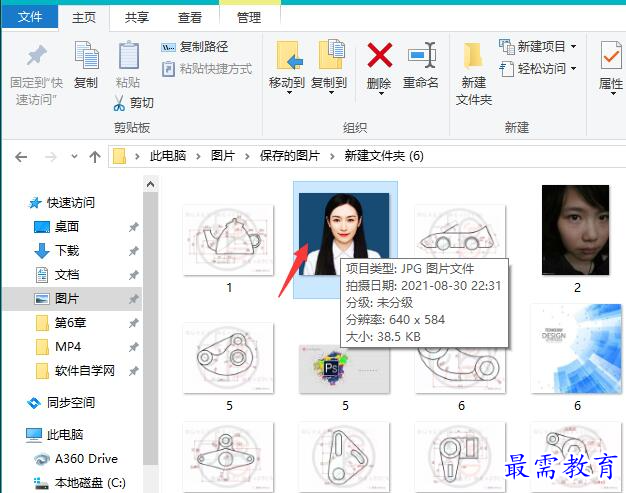Image resolution: width=626 pixels, height=498 pixels.
Task: Select the dark selfie photo thumbnail
Action: click(576, 230)
